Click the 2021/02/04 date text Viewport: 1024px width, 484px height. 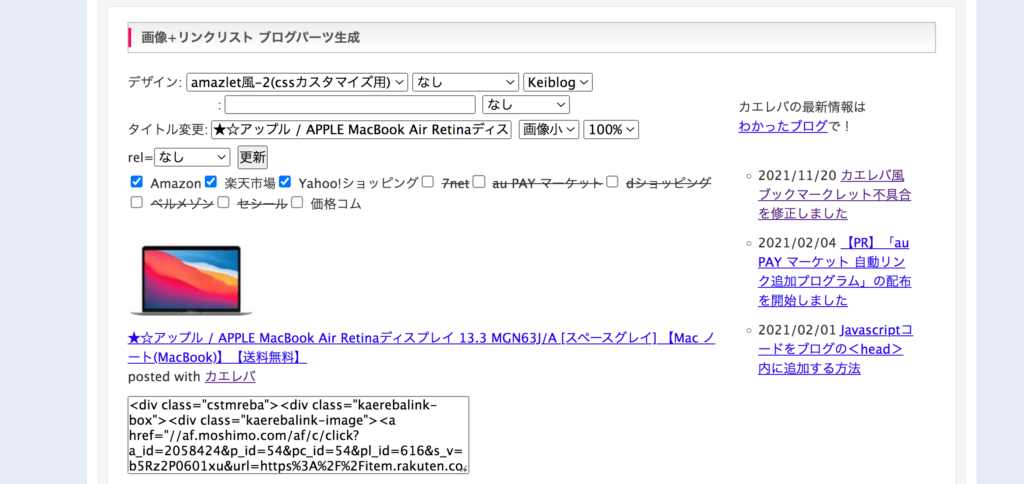tap(797, 244)
